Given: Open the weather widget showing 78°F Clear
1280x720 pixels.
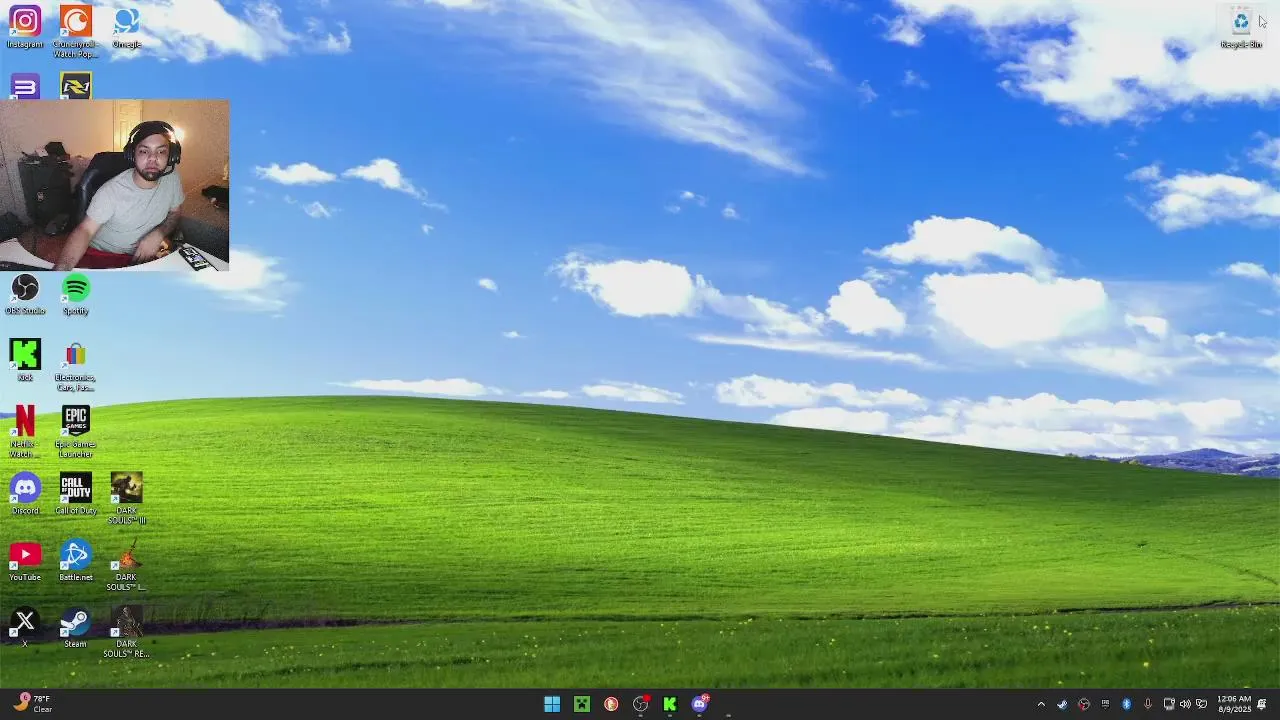Looking at the screenshot, I should (32, 704).
